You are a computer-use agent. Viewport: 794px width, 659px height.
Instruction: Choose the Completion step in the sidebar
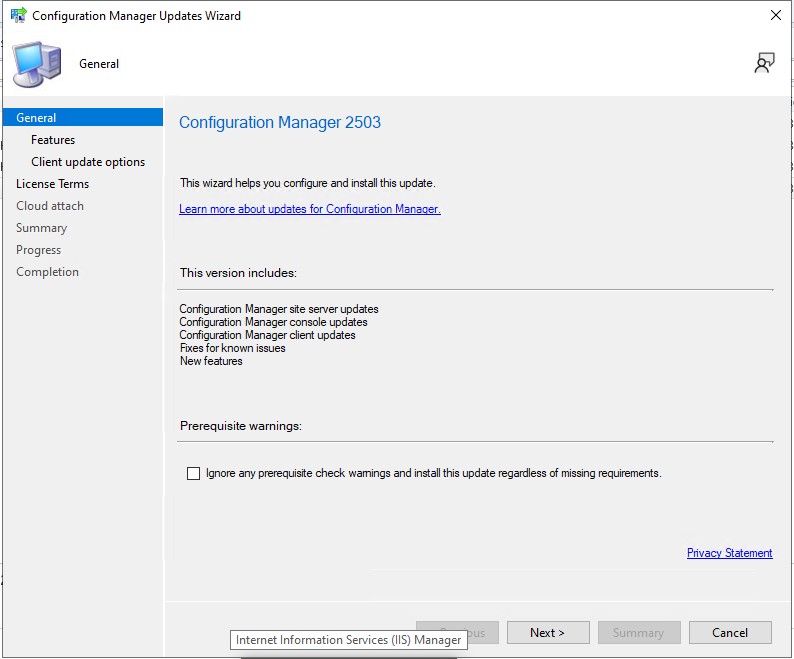coord(47,272)
